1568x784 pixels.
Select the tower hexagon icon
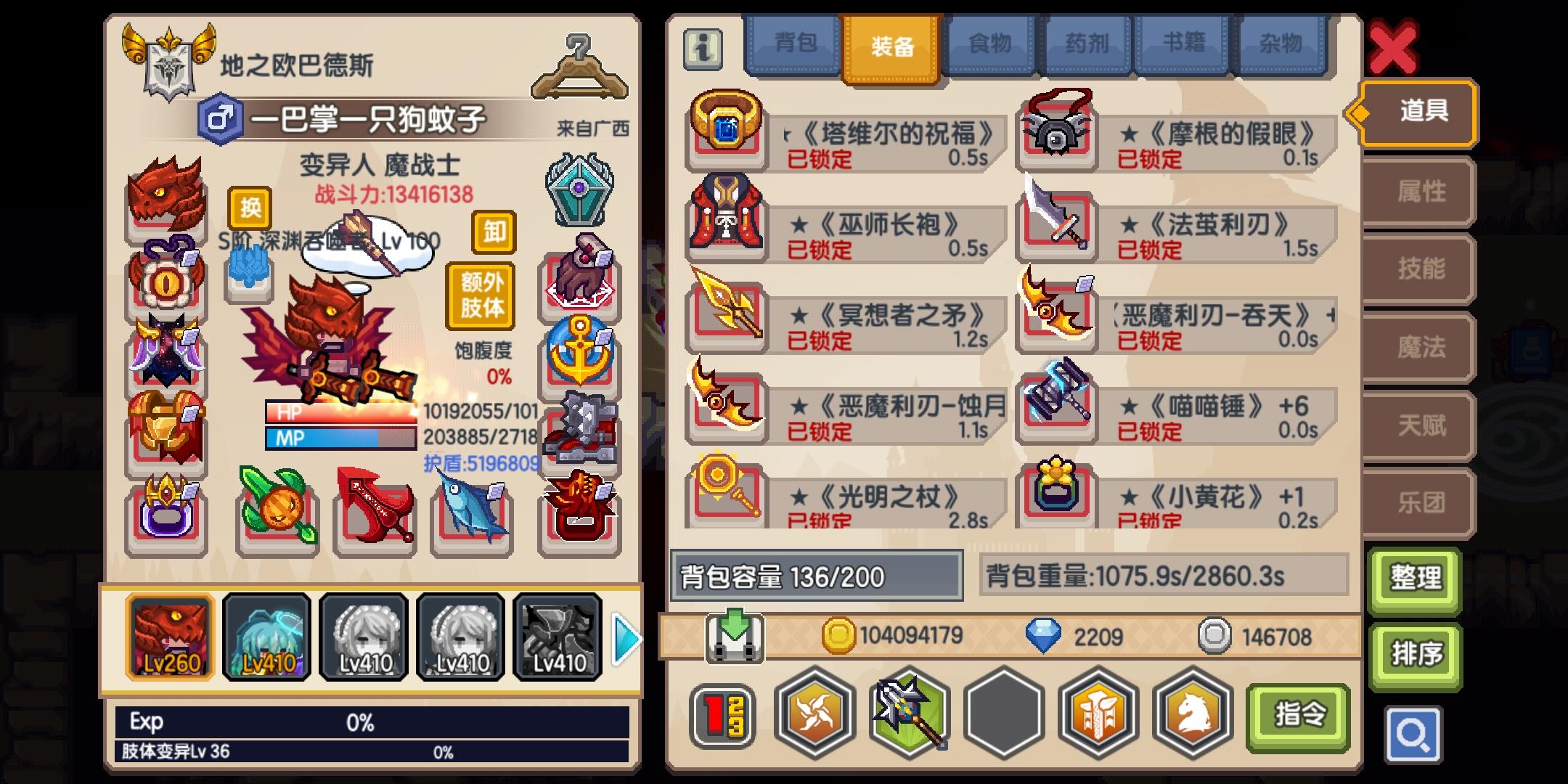point(1098,713)
